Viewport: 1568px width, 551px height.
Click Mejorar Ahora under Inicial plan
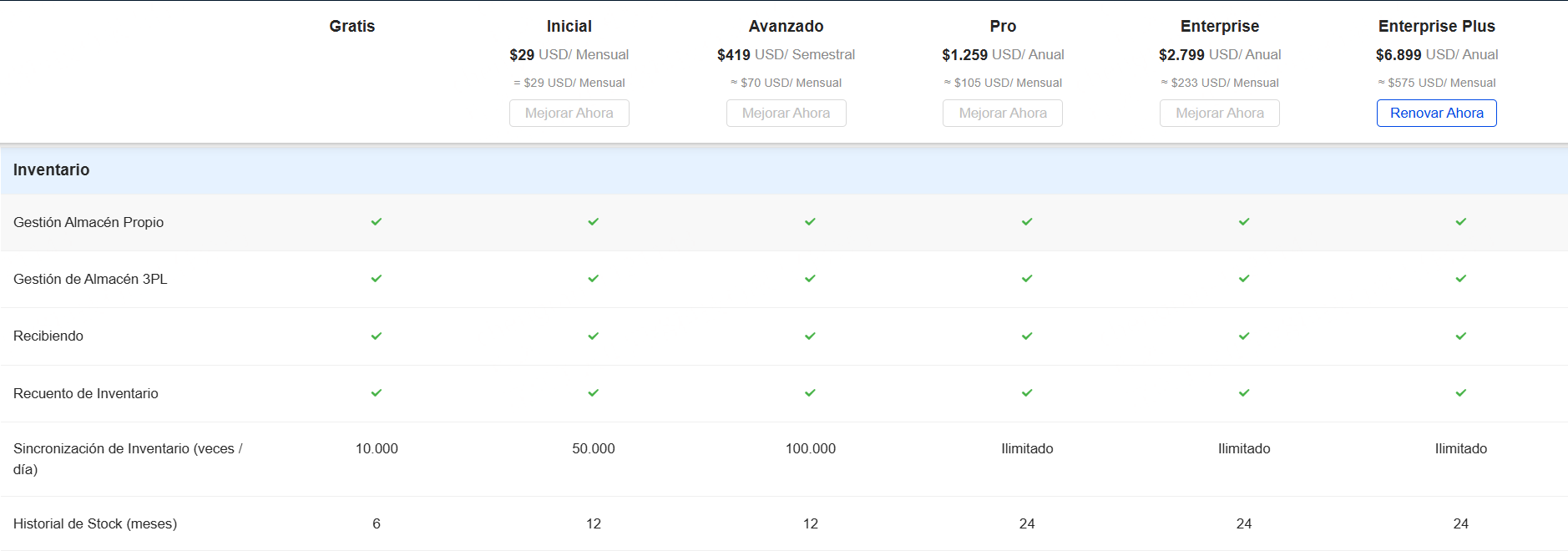[569, 114]
